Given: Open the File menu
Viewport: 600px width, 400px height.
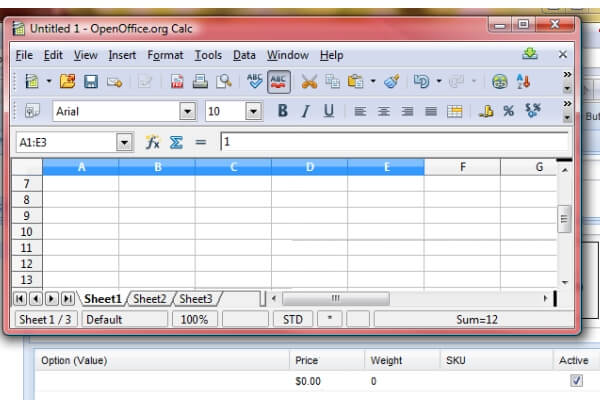Looking at the screenshot, I should [x=24, y=55].
